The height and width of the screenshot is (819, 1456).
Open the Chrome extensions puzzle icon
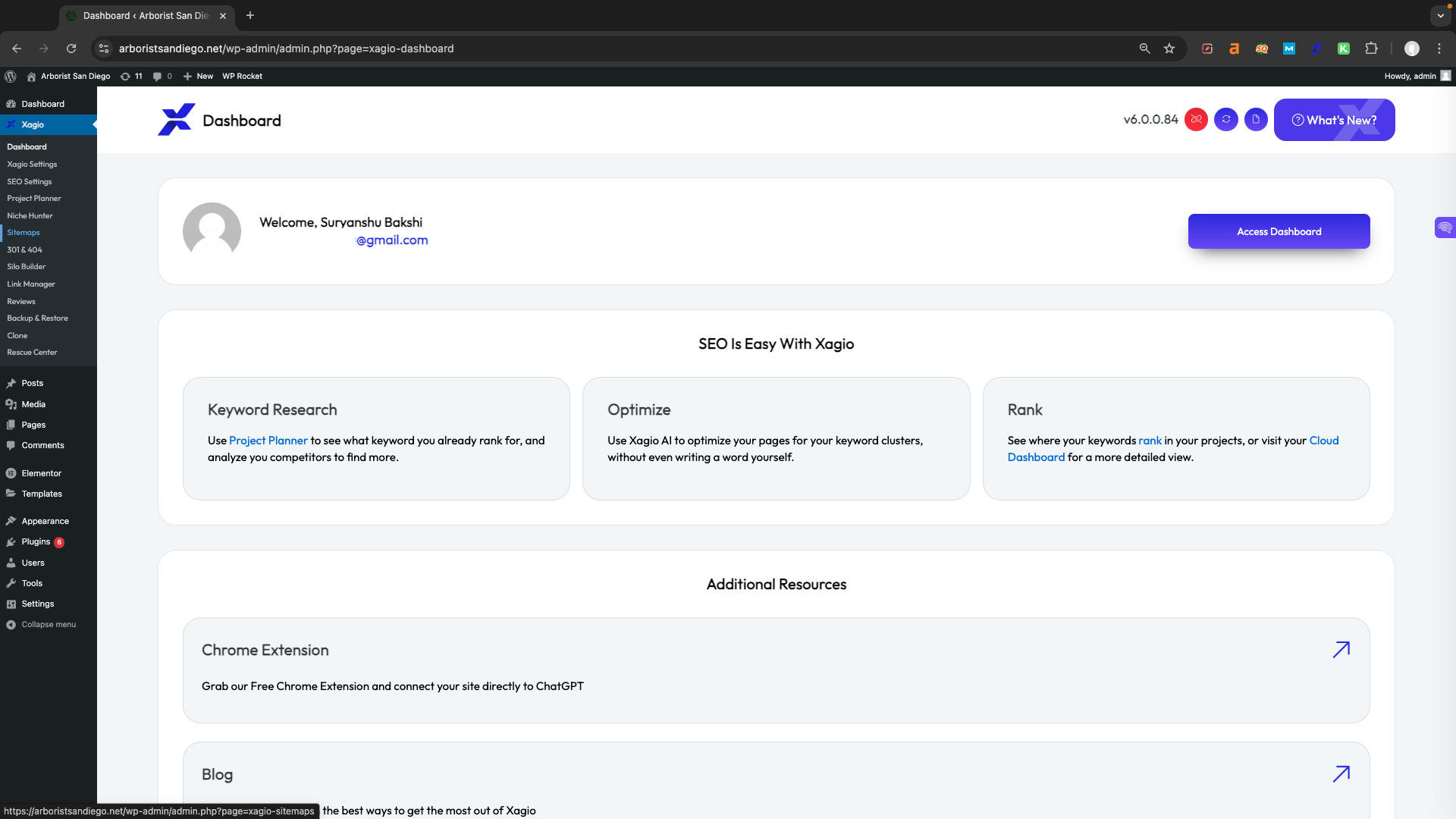1371,49
